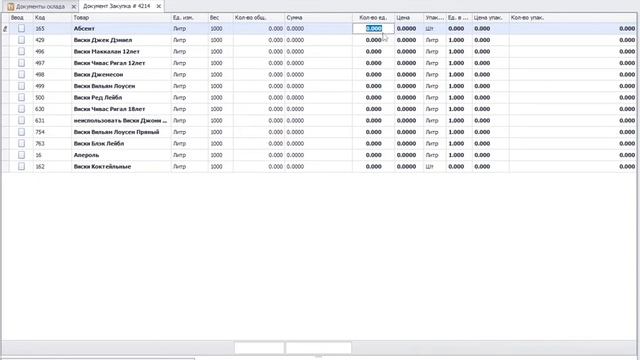Viewport: 640px width, 360px height.
Task: Select the Виски Джек Дэниел product name
Action: point(103,40)
